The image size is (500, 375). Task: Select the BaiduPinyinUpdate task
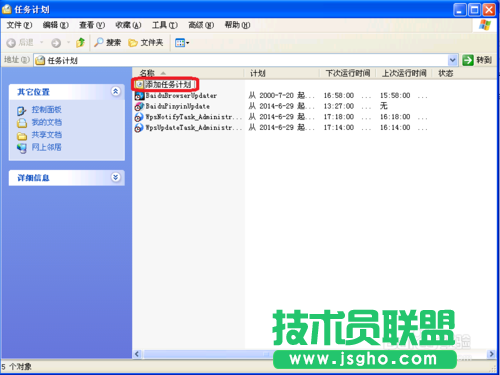click(x=178, y=106)
